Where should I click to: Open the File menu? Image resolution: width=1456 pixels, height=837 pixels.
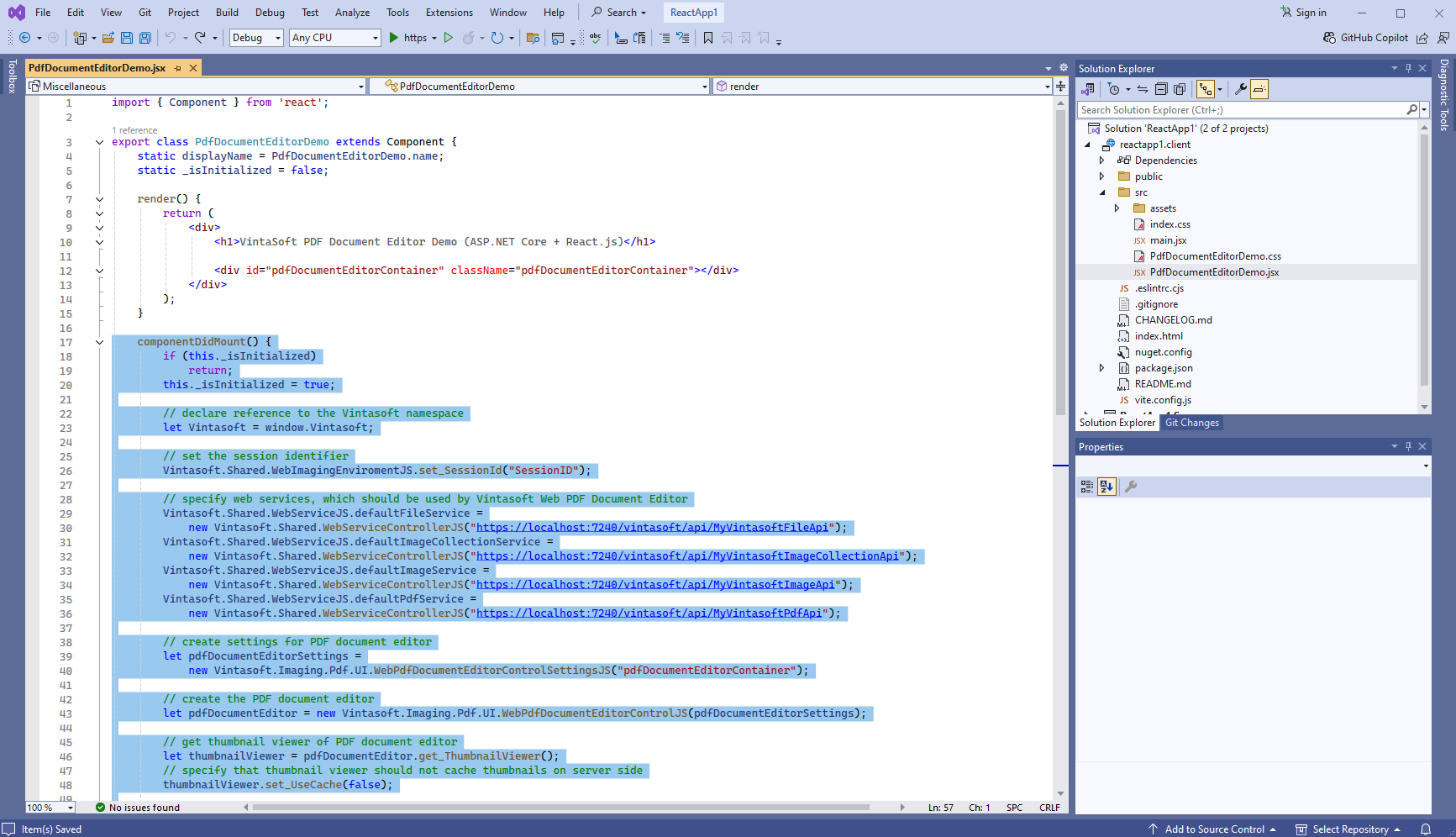tap(43, 13)
